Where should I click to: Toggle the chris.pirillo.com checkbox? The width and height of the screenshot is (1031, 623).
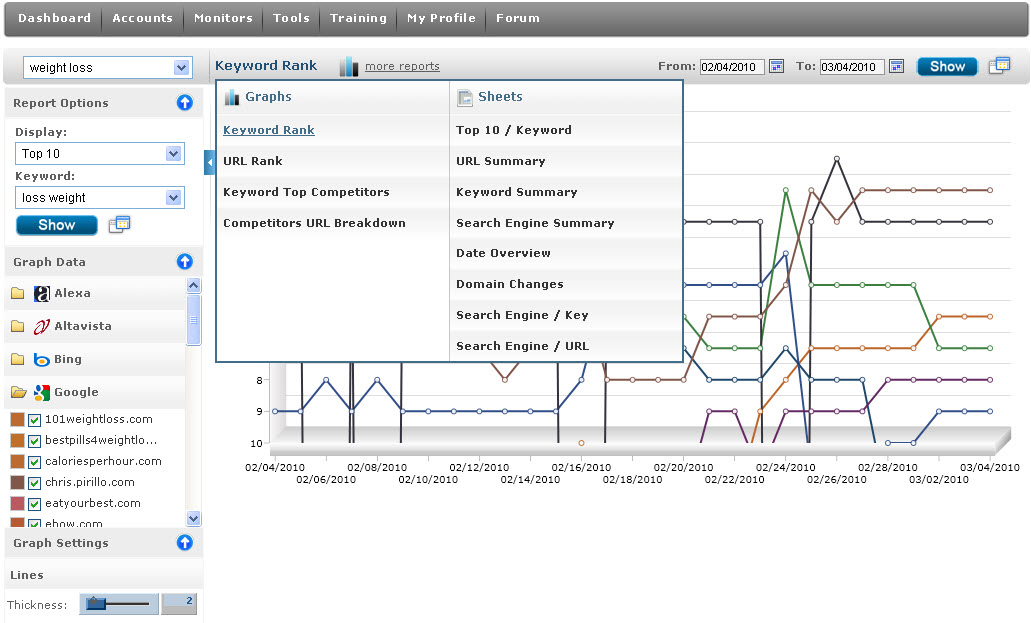(x=36, y=483)
